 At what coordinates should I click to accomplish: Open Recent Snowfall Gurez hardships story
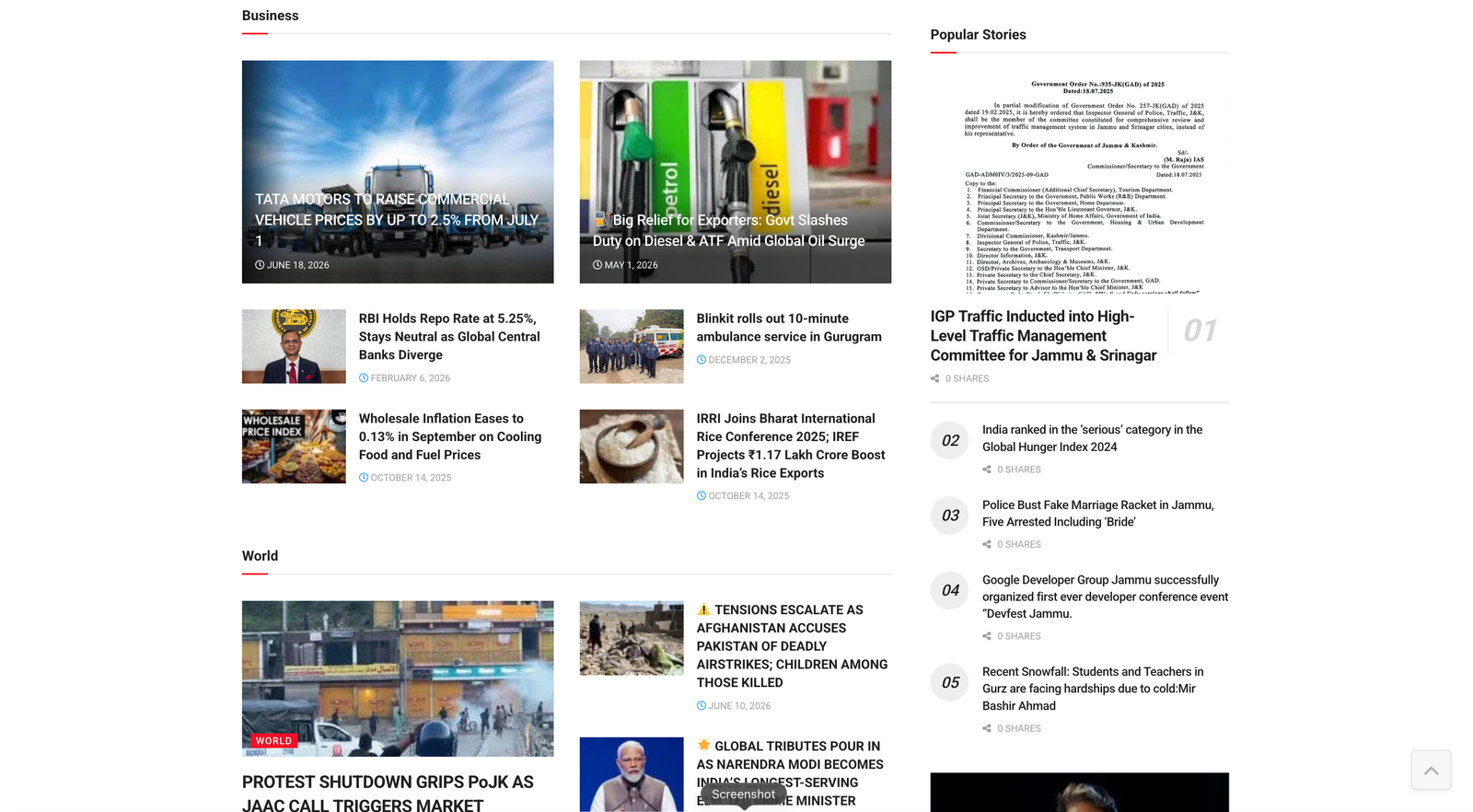click(x=1093, y=689)
